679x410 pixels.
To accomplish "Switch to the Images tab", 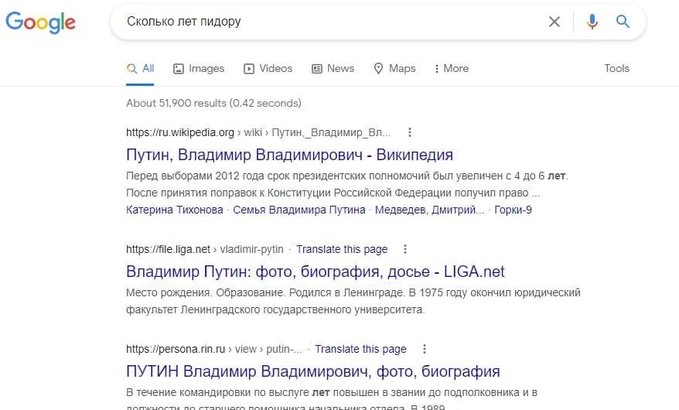I will (x=199, y=68).
